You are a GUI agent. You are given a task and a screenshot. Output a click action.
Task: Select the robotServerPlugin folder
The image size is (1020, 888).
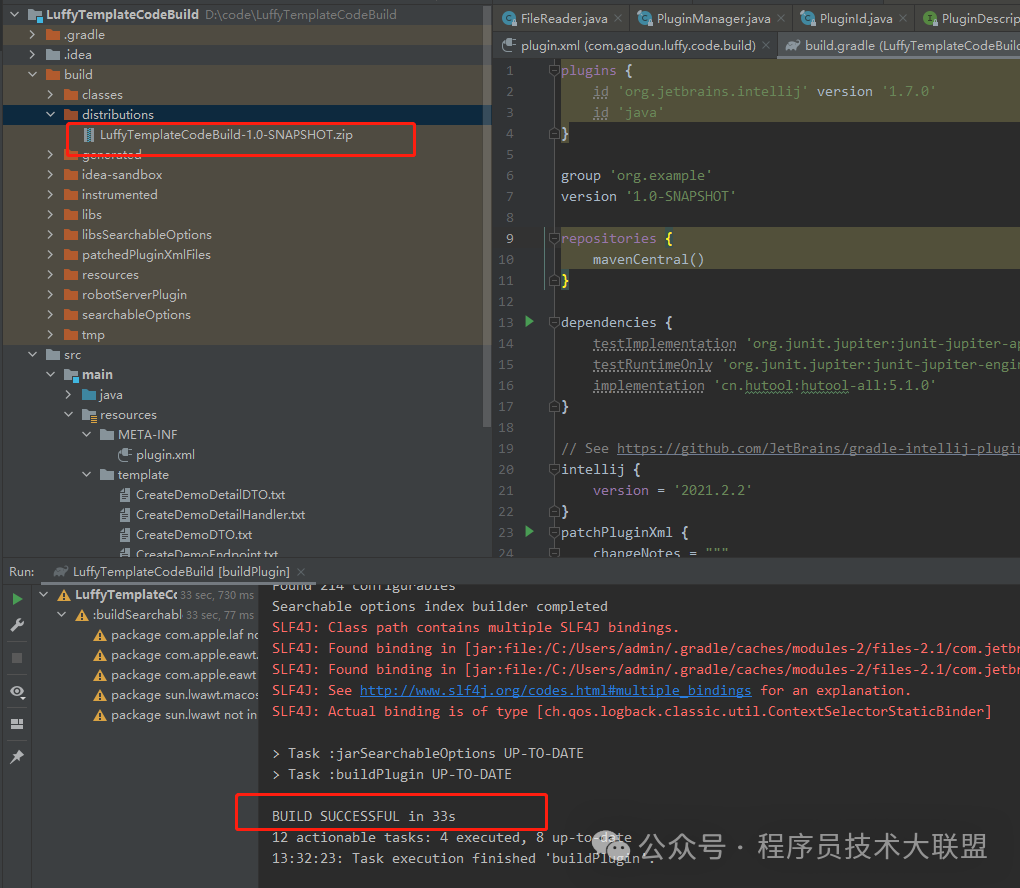pyautogui.click(x=134, y=295)
